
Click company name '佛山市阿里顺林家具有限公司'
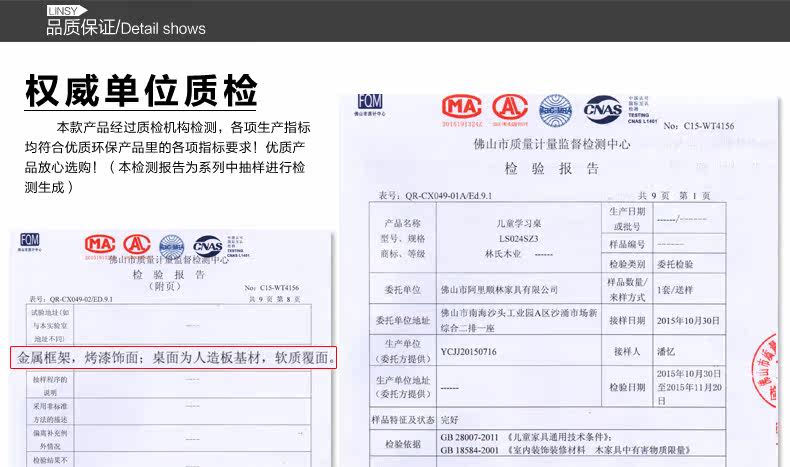(x=499, y=290)
